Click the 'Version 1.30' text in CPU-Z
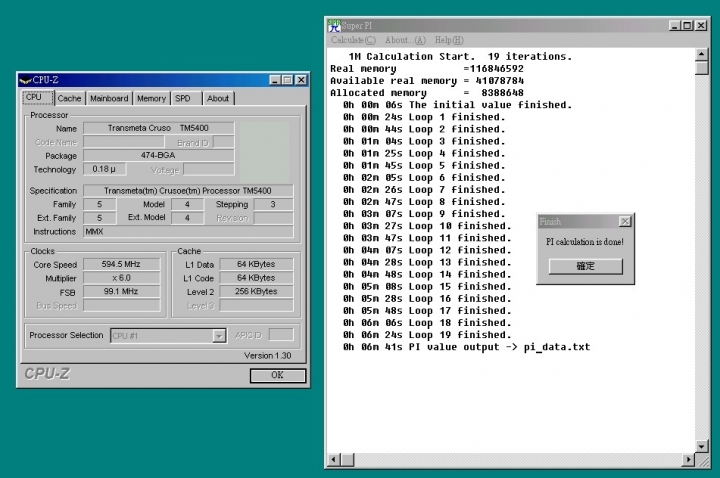Screen dimensions: 720x478 tap(268, 356)
